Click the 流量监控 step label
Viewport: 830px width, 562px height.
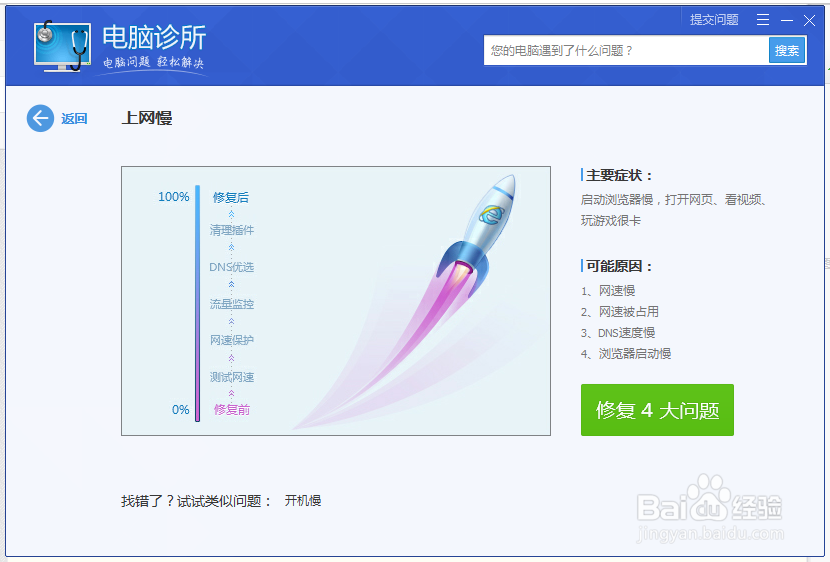[232, 304]
